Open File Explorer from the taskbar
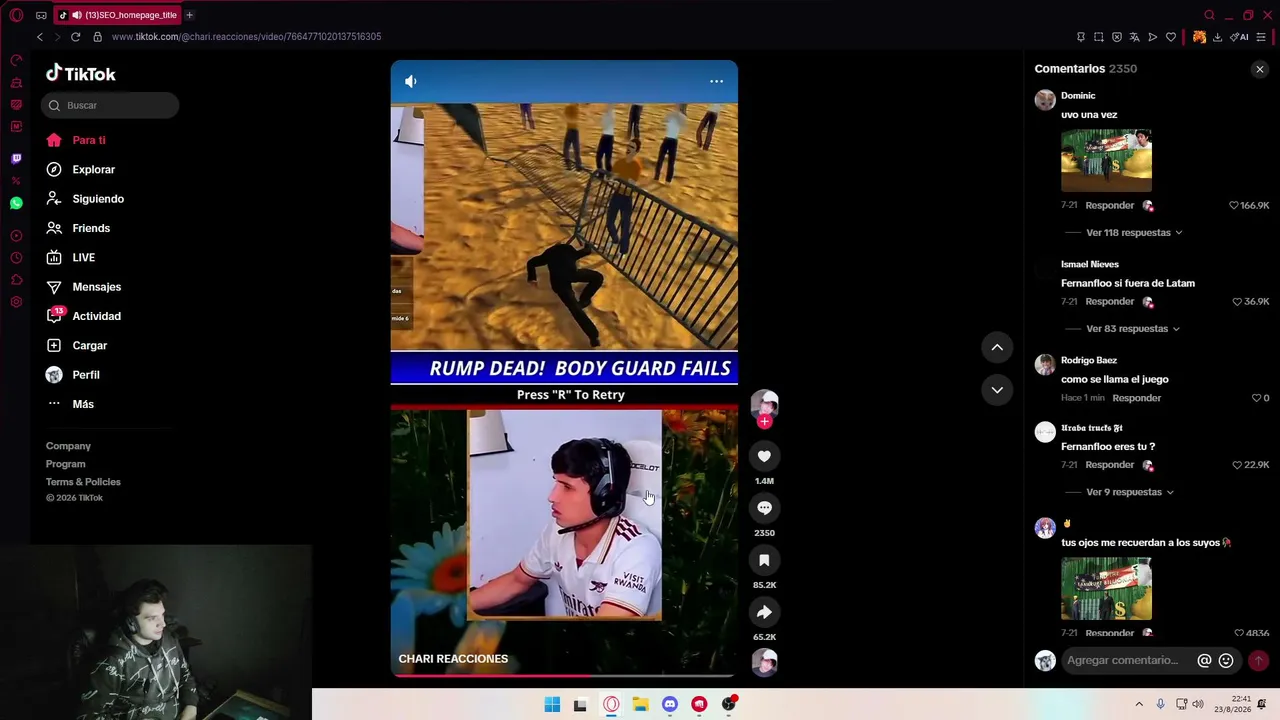The height and width of the screenshot is (720, 1280). [x=640, y=705]
